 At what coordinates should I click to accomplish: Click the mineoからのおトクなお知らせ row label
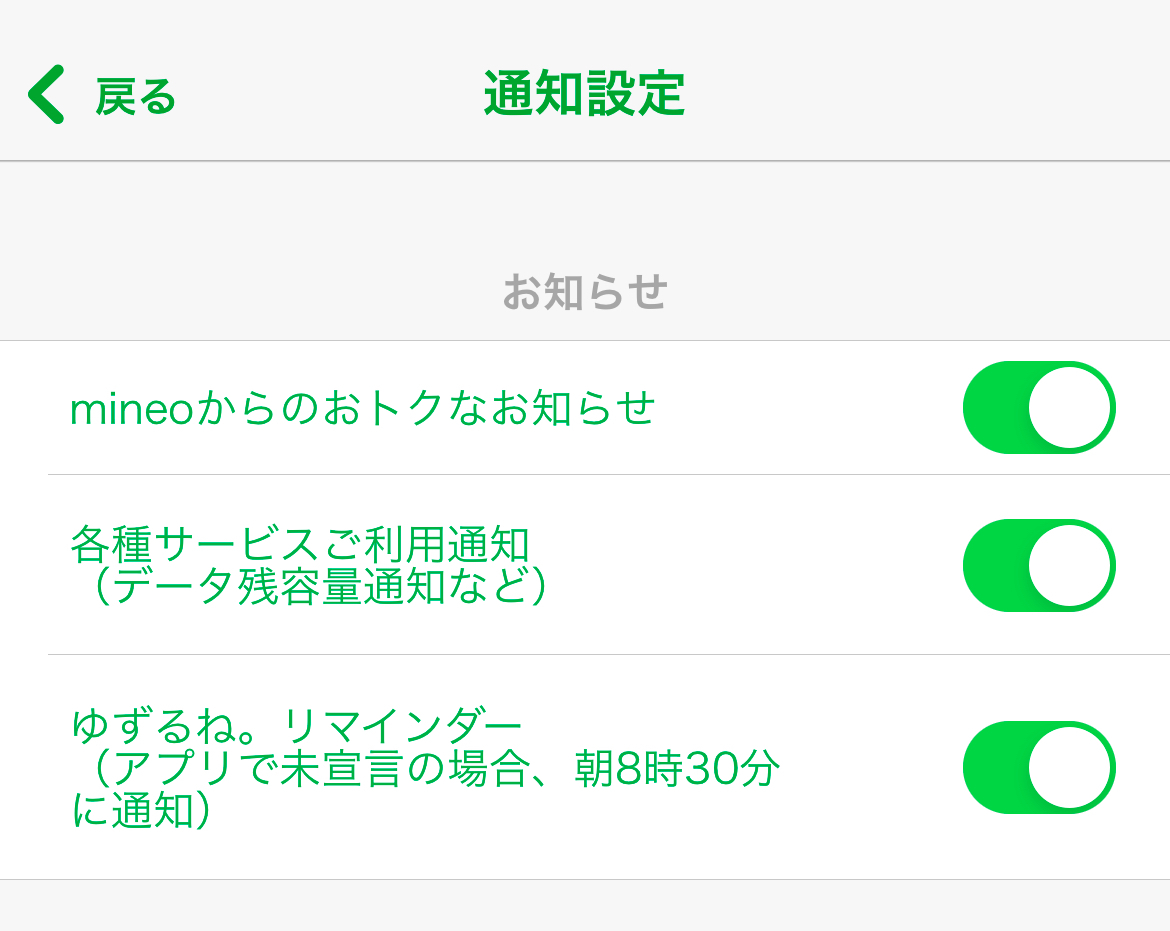pos(362,408)
